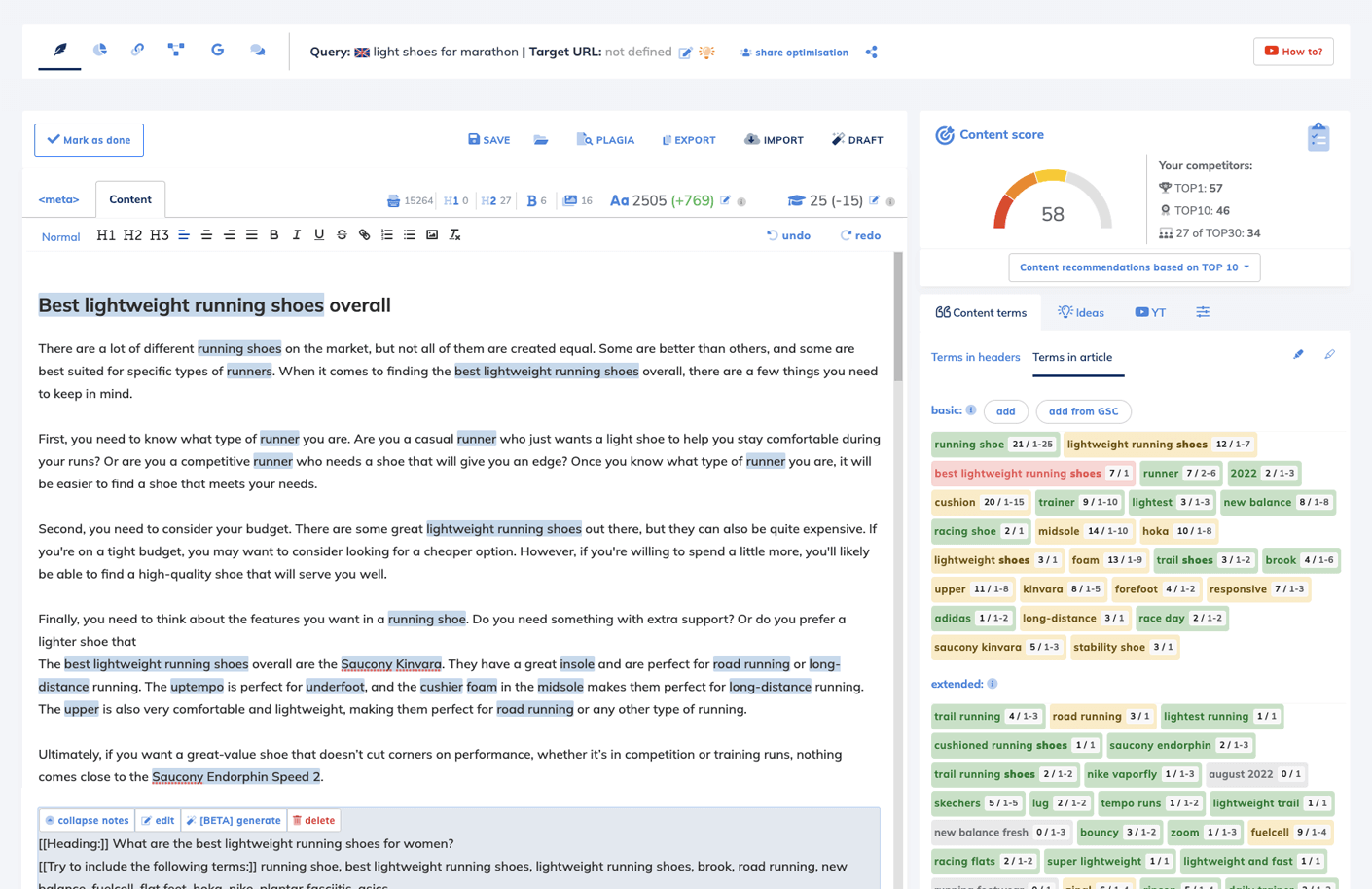Select the link analysis icon in top navigation
The width and height of the screenshot is (1372, 889).
click(137, 52)
